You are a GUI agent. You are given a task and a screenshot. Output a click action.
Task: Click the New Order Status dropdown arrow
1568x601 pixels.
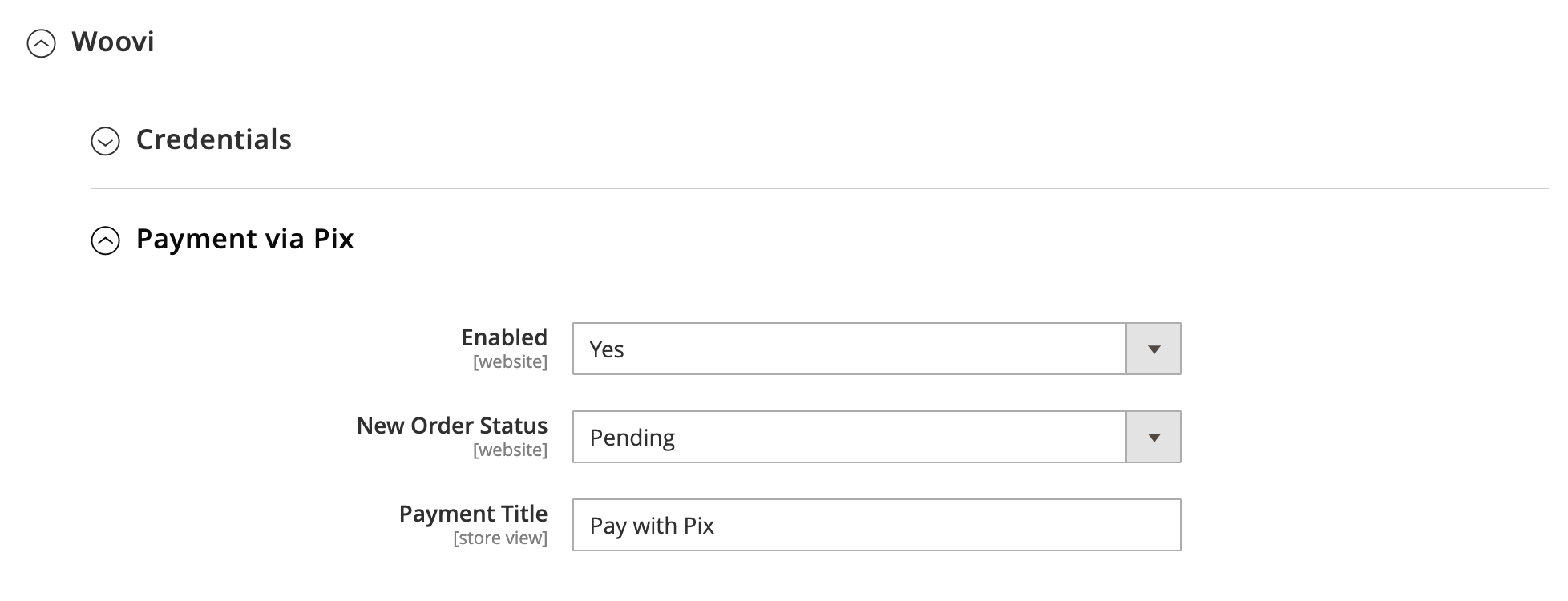click(x=1154, y=437)
